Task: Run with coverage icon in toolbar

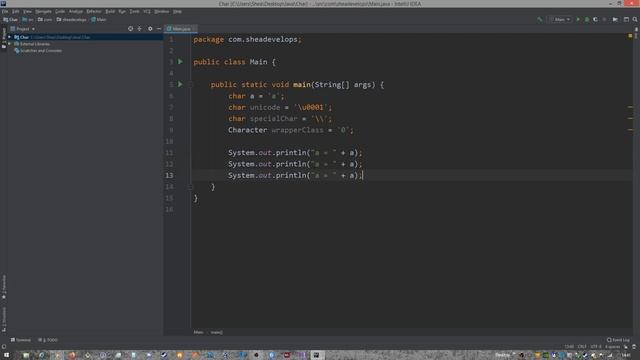Action: (596, 19)
